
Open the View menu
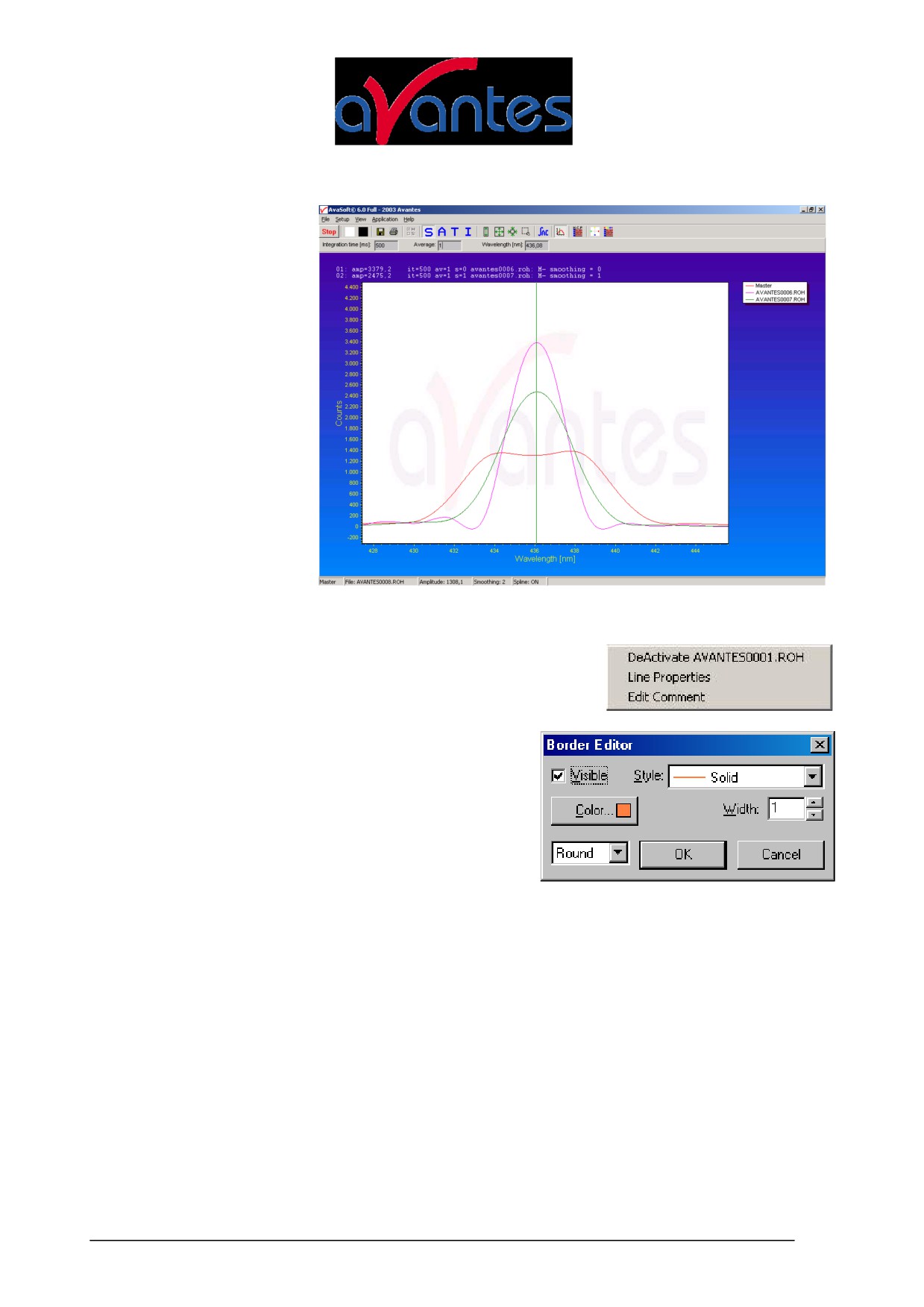point(361,219)
